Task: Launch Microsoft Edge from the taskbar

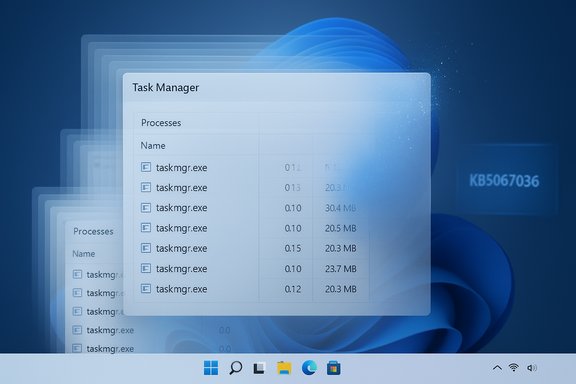Action: click(x=309, y=367)
